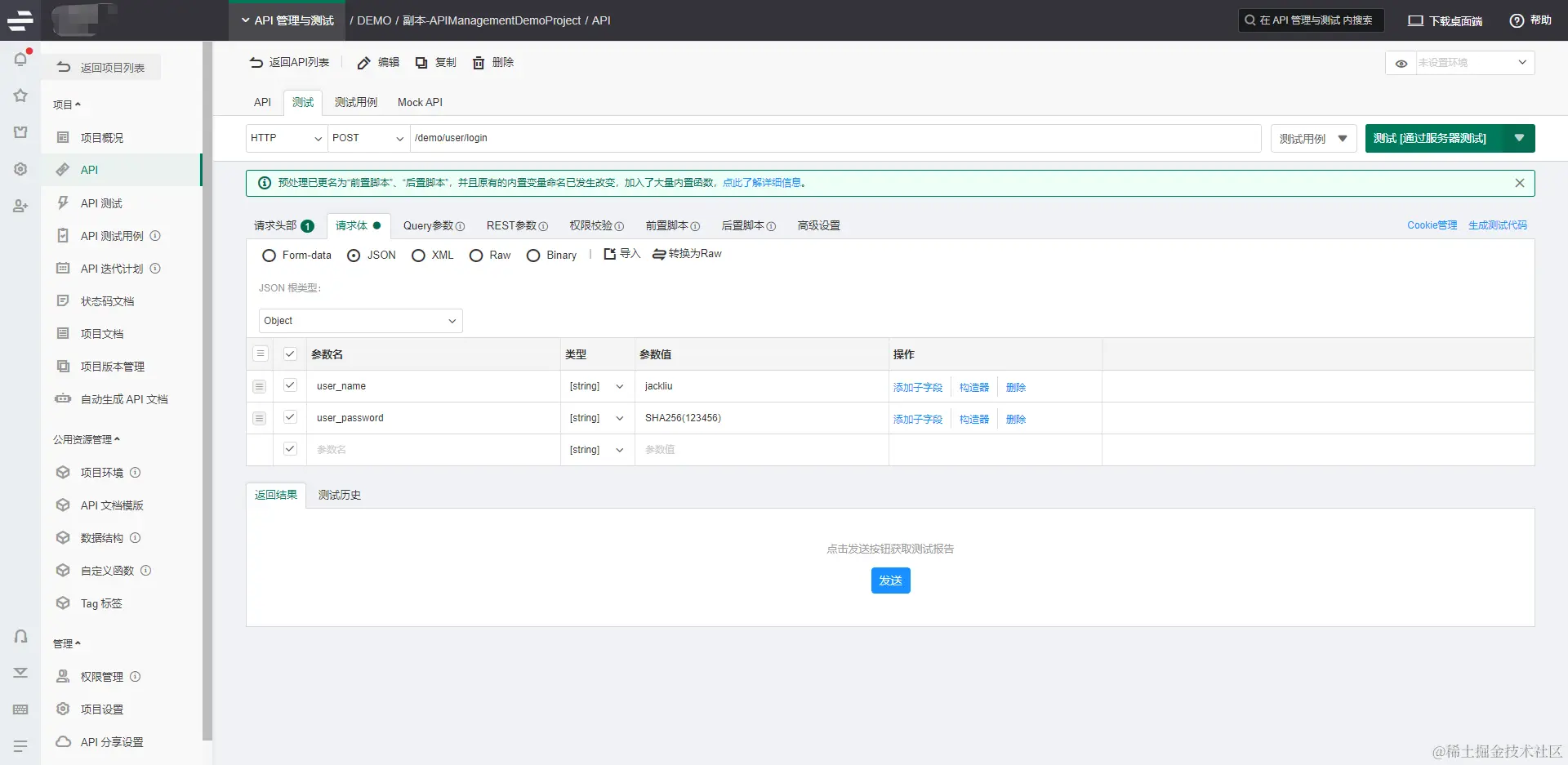Toggle the select-all checkbox in header

[x=290, y=354]
